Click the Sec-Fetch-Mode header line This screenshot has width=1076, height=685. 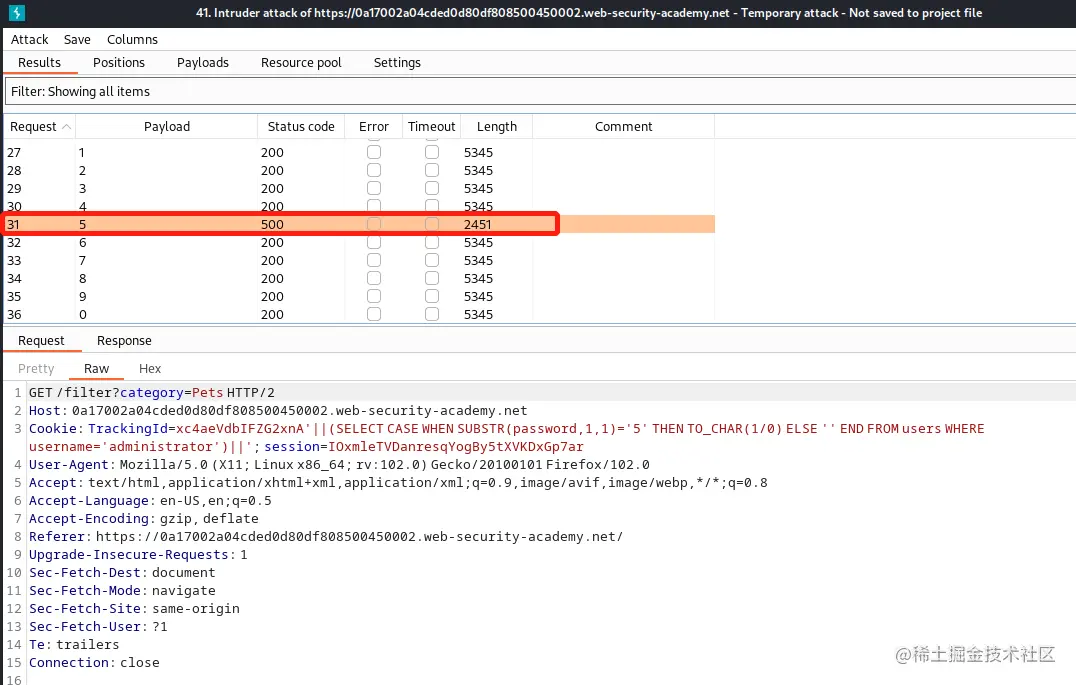122,590
